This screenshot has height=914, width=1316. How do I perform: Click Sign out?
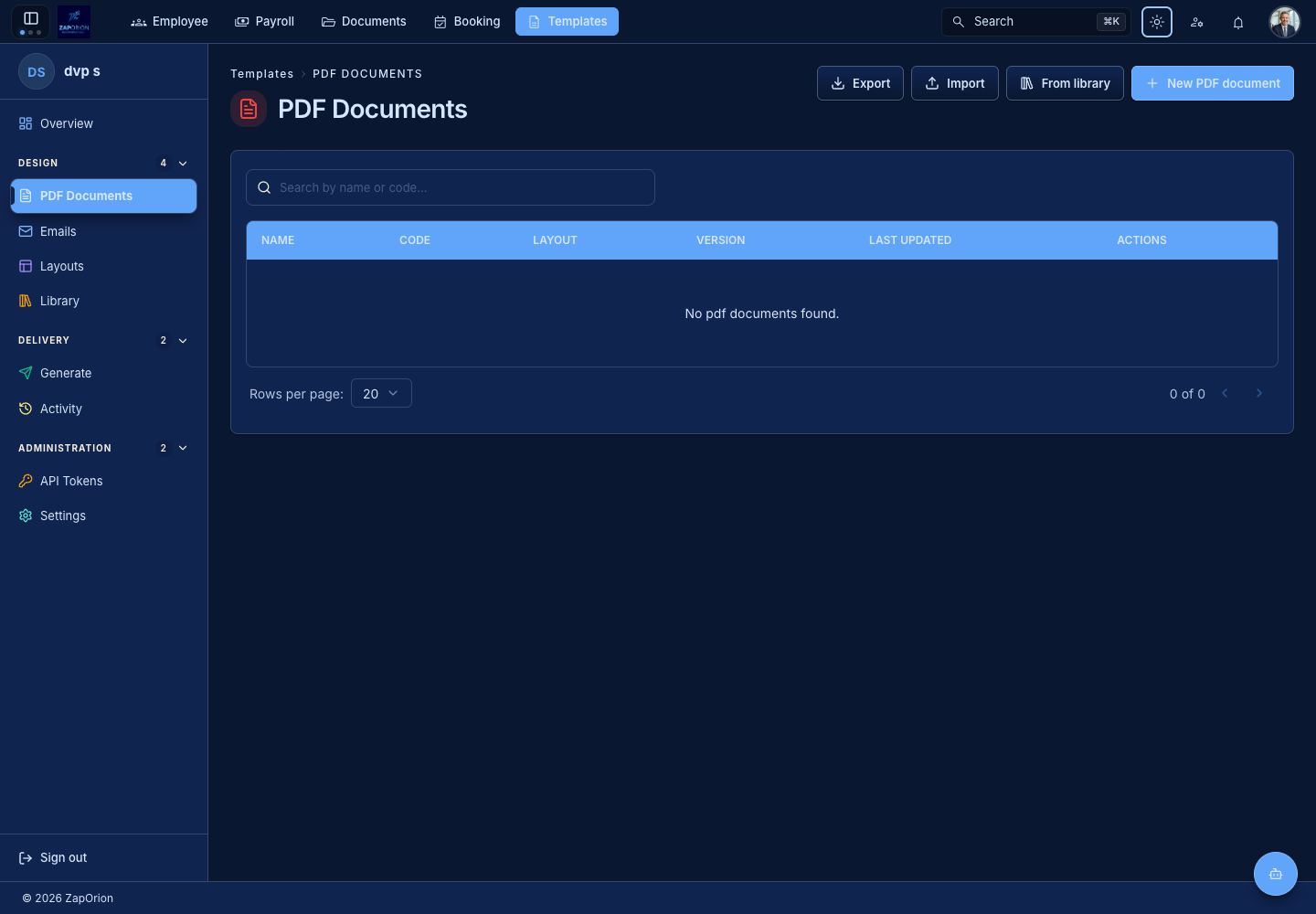(x=53, y=857)
